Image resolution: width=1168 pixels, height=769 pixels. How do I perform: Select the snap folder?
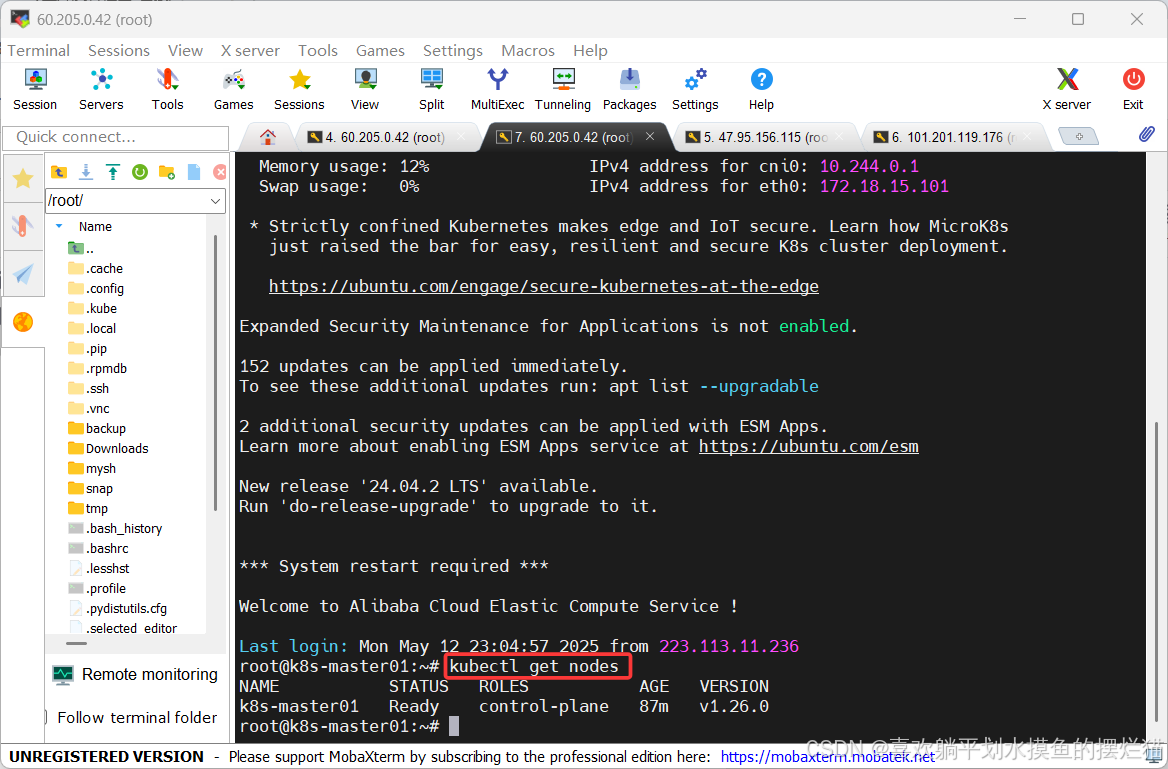90,489
